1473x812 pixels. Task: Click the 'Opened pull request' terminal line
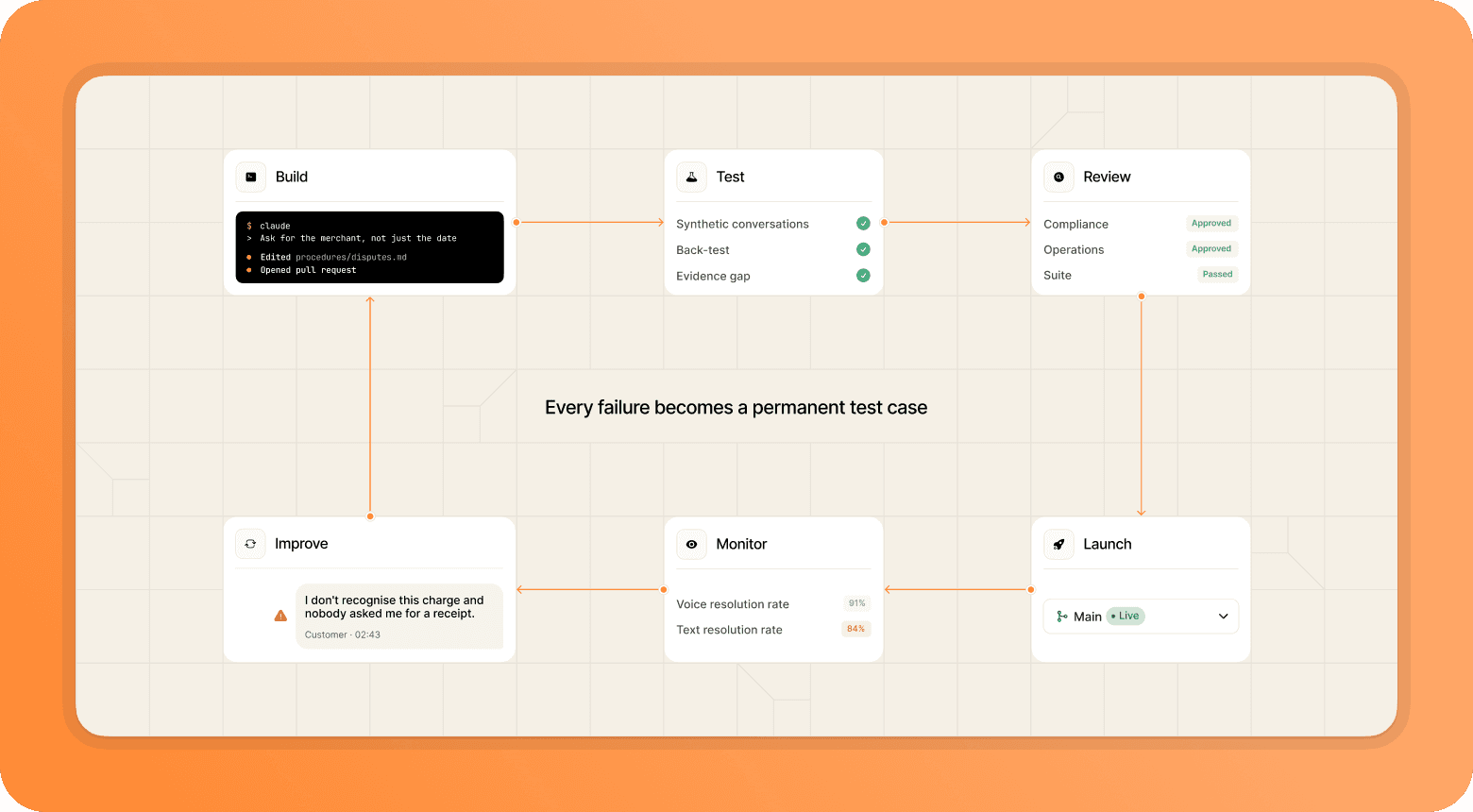pyautogui.click(x=301, y=270)
